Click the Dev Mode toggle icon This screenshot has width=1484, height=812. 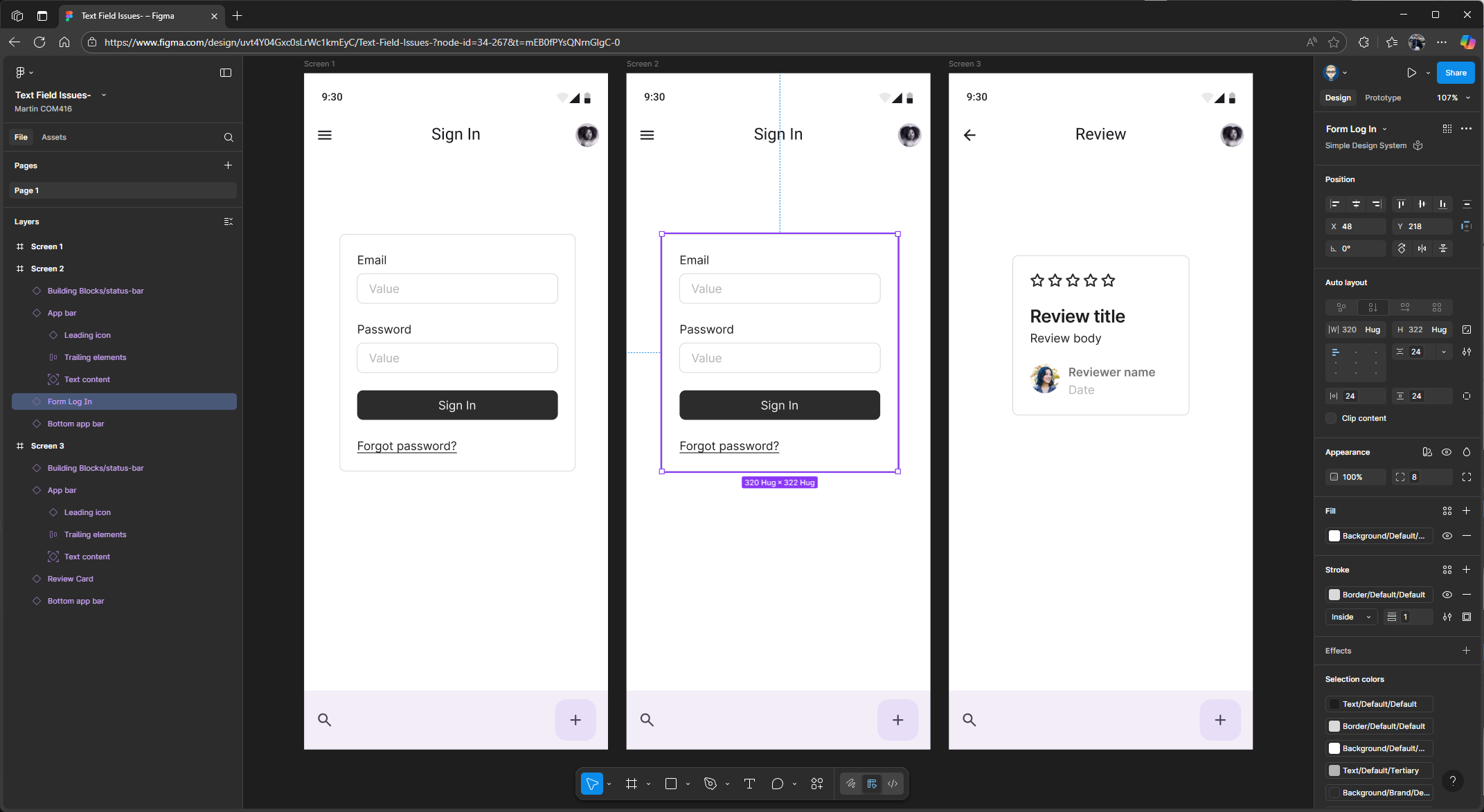point(893,784)
